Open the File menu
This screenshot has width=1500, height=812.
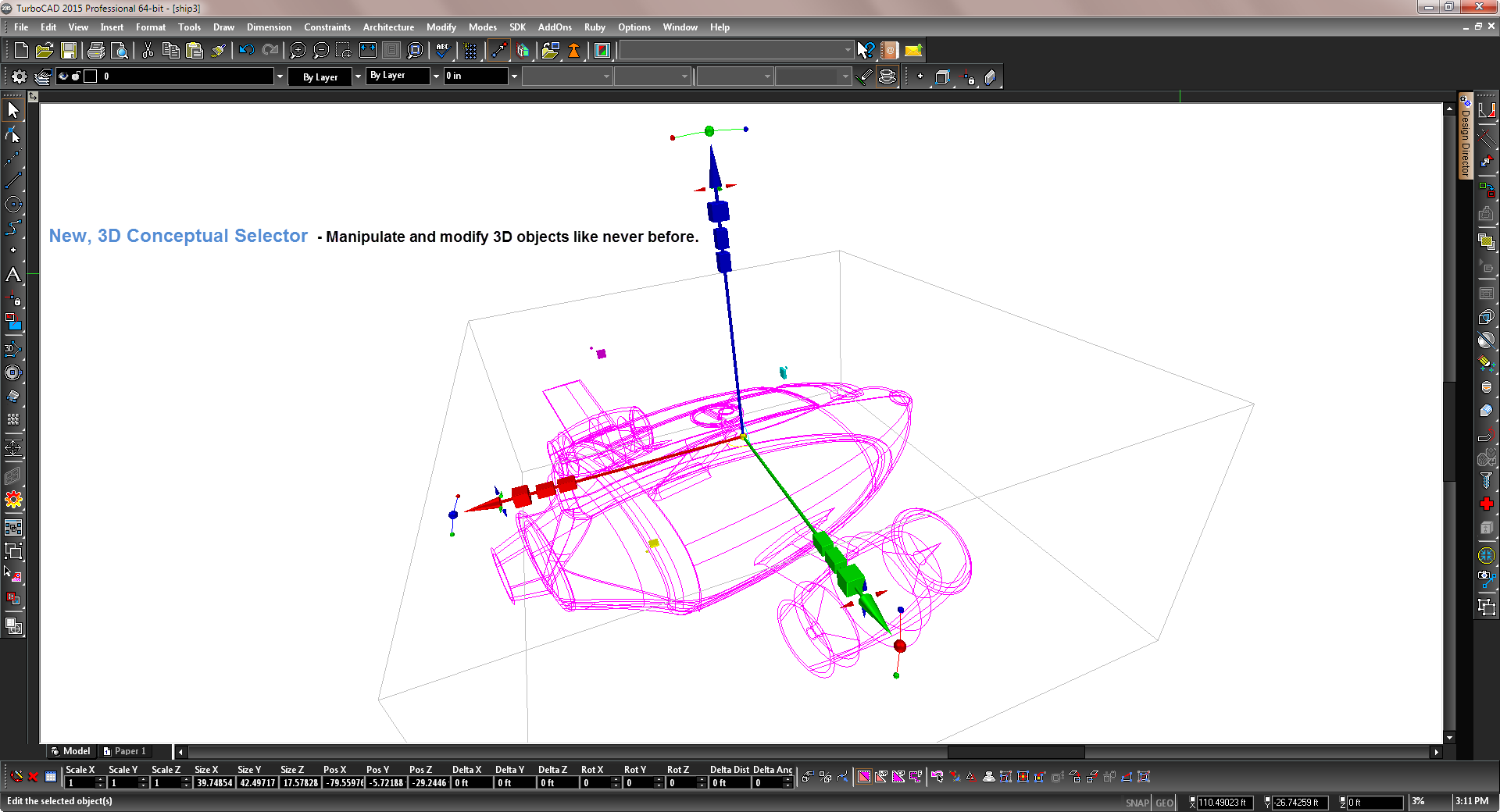tap(21, 27)
